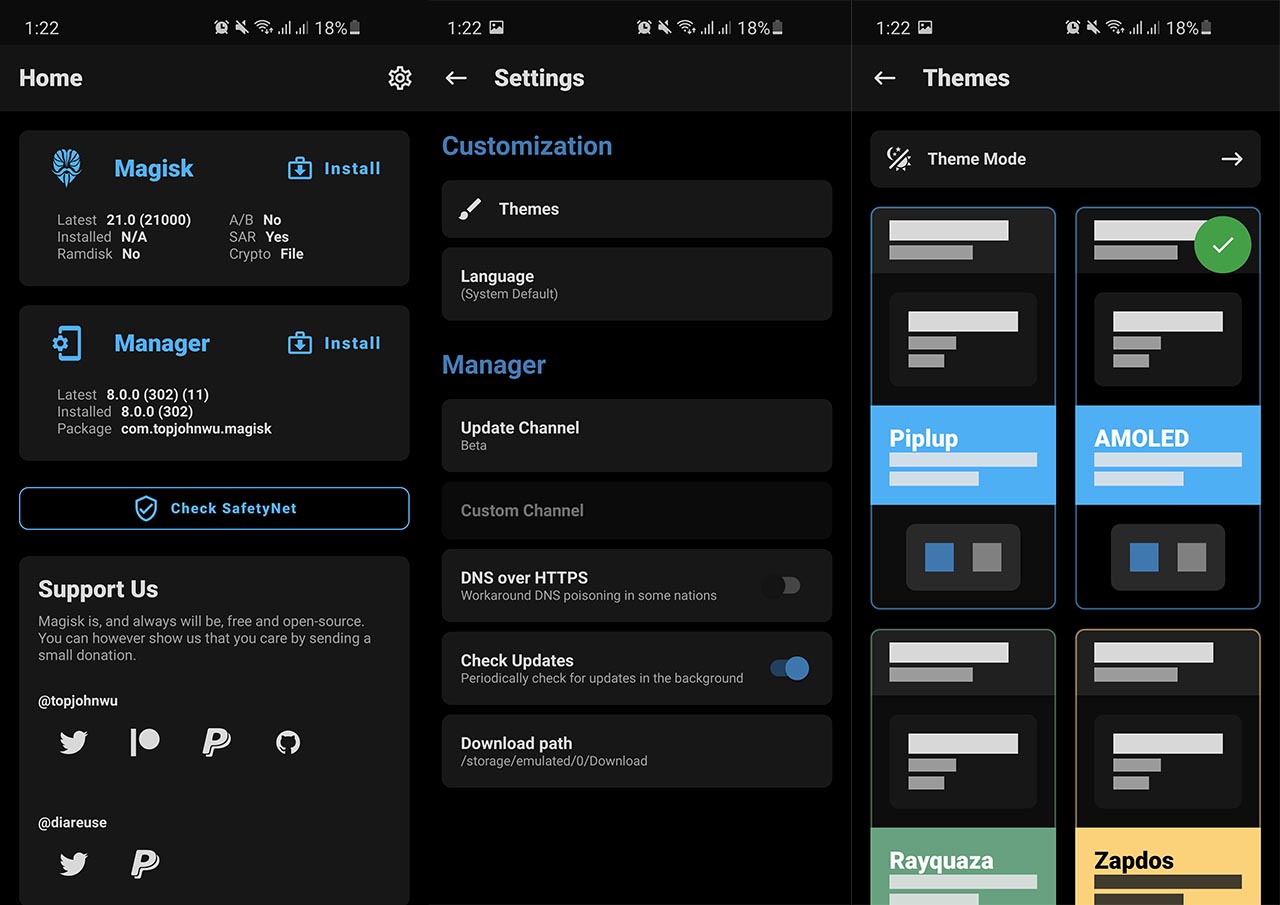Viewport: 1280px width, 905px height.
Task: Click the SAR Yes value
Action: 277,237
